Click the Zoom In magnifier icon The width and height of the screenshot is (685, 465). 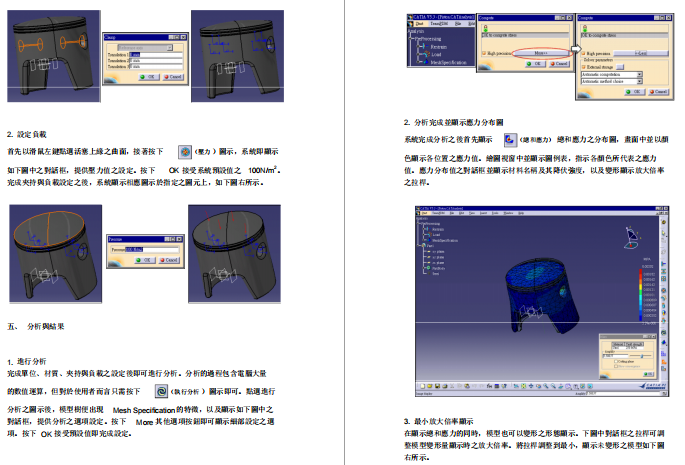point(546,386)
